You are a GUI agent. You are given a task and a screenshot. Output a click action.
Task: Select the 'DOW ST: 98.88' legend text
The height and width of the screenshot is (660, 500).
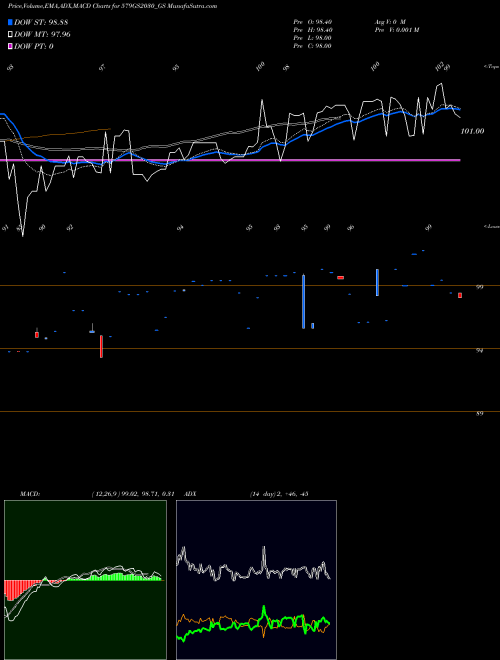pos(41,22)
